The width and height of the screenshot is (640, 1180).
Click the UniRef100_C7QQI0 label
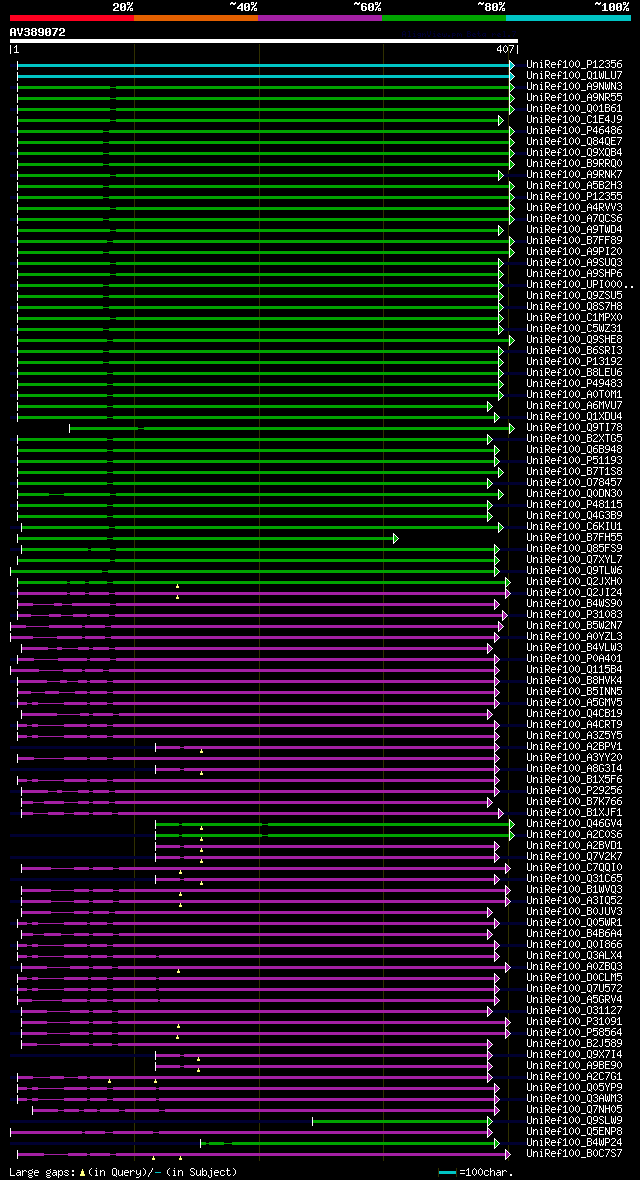pos(574,868)
